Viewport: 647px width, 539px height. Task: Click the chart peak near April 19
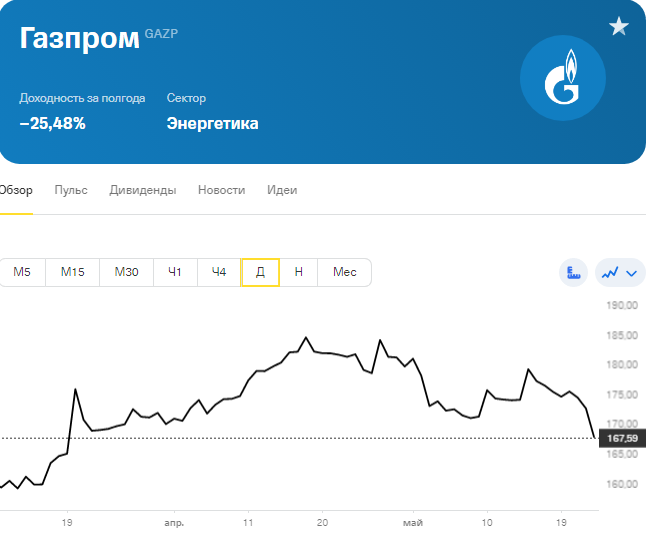point(306,338)
